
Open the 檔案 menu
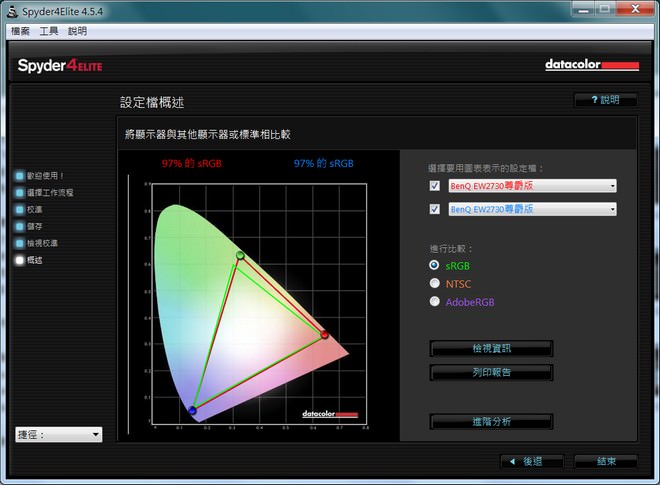[x=21, y=31]
